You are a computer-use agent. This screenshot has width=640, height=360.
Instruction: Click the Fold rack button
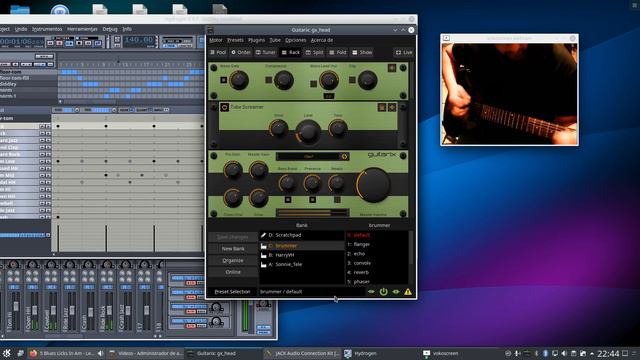(x=338, y=52)
